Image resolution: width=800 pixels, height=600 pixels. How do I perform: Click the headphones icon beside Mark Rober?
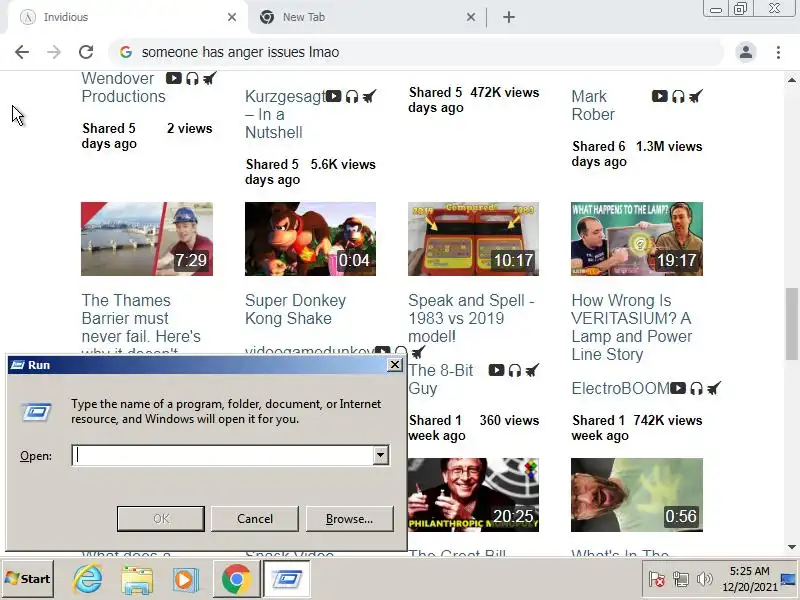point(678,96)
